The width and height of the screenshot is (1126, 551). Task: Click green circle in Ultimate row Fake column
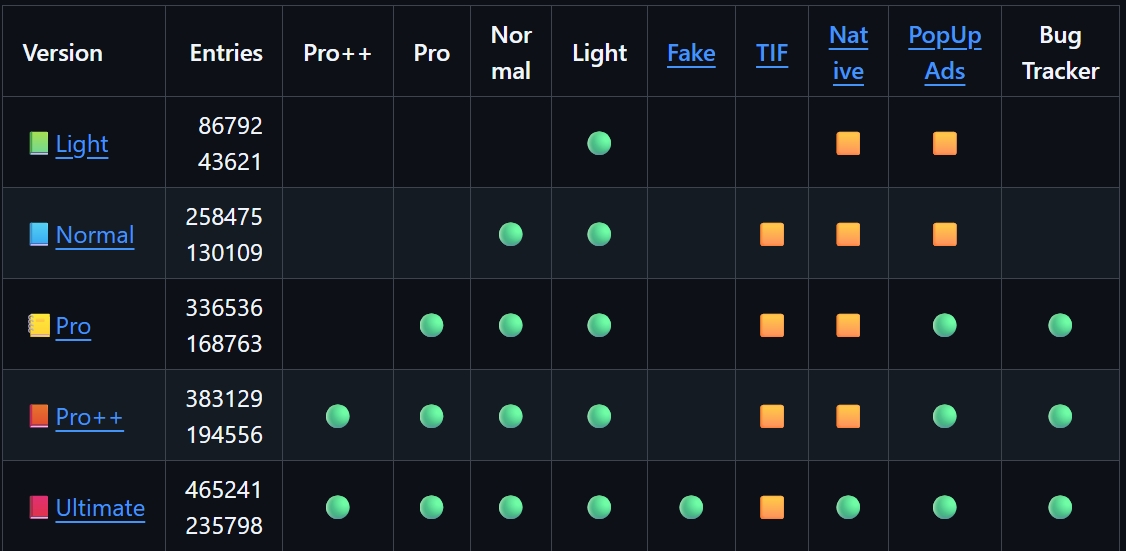[691, 507]
